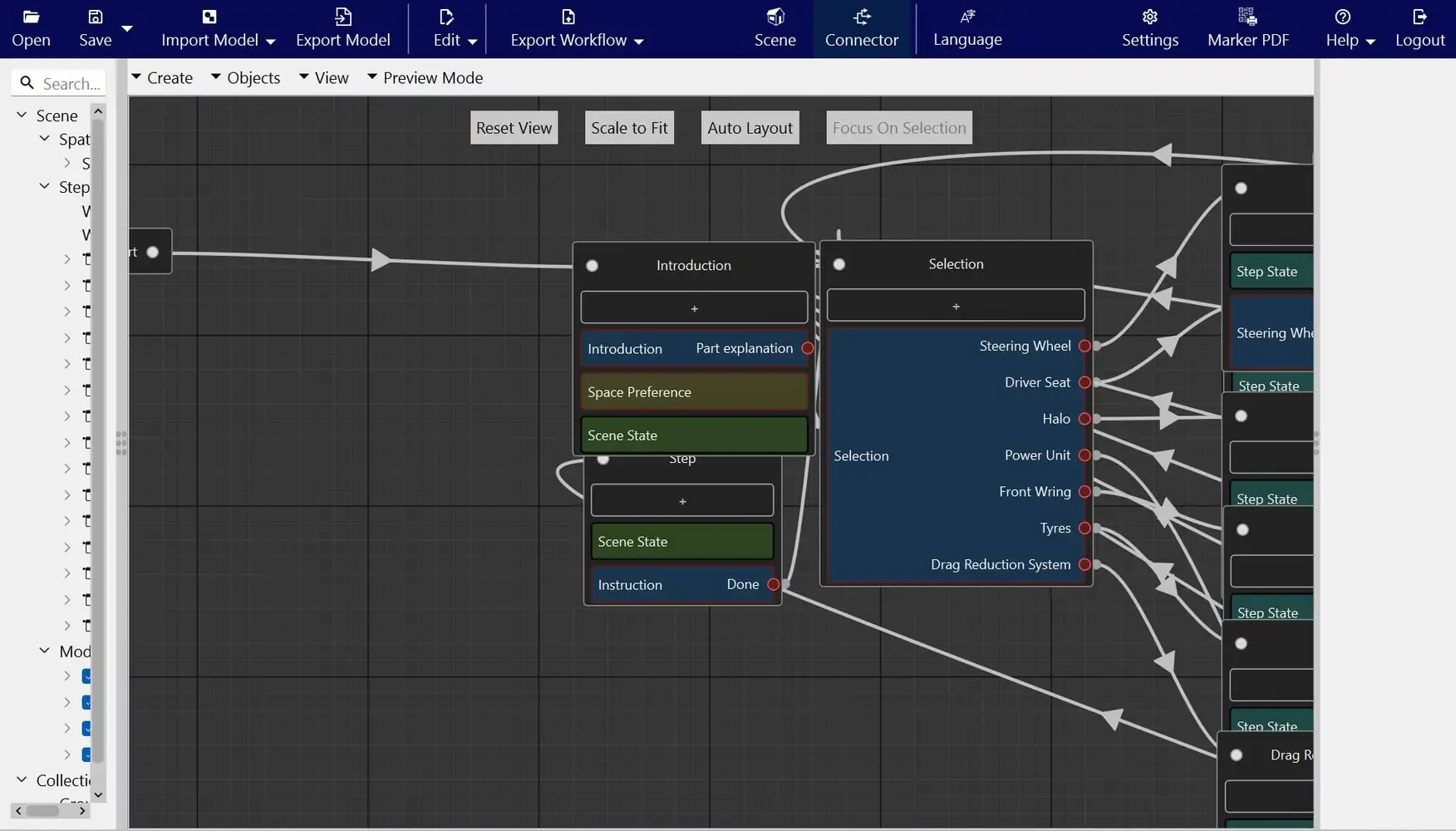The image size is (1456, 831).
Task: Open the Help dropdown arrow
Action: (x=1370, y=41)
